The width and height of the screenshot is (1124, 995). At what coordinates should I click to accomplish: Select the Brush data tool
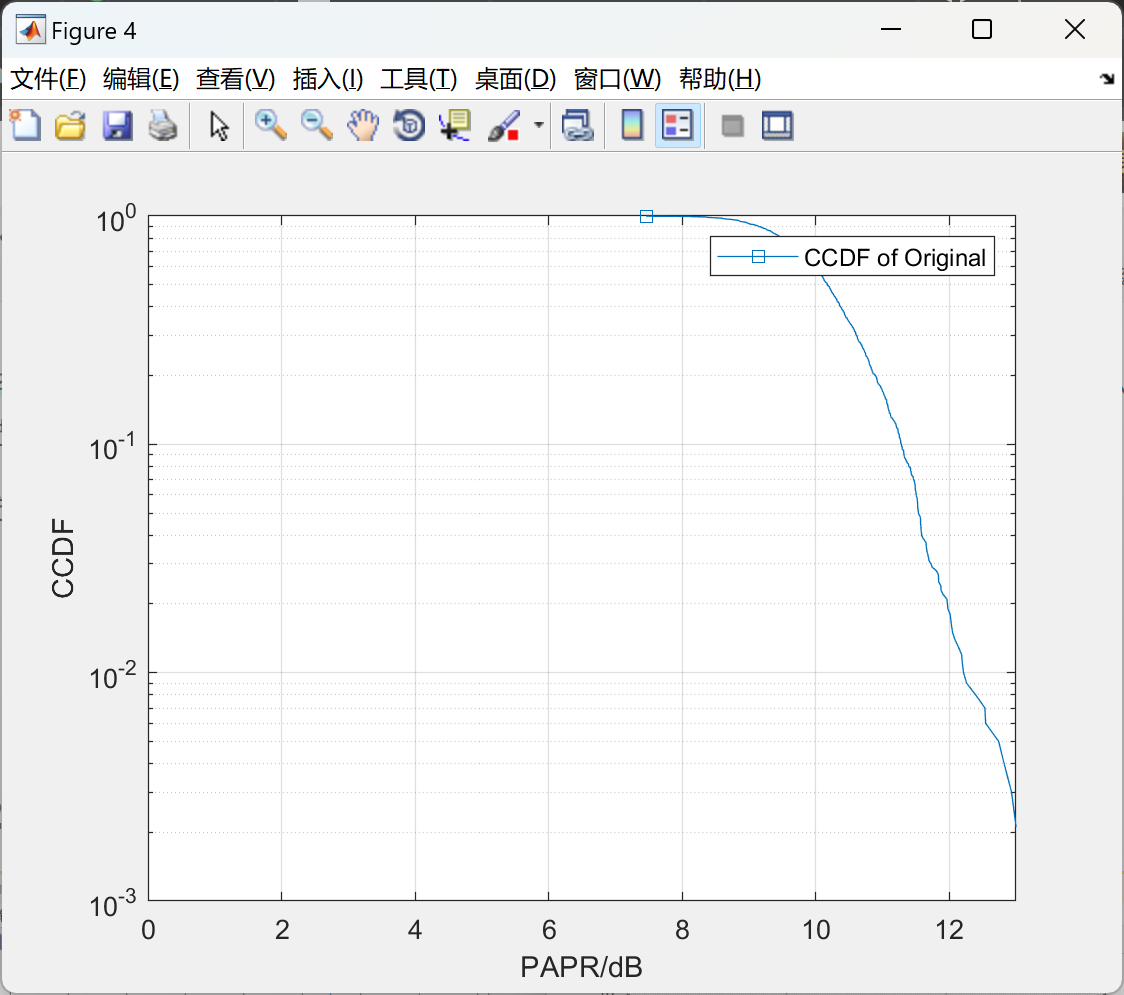coord(504,125)
